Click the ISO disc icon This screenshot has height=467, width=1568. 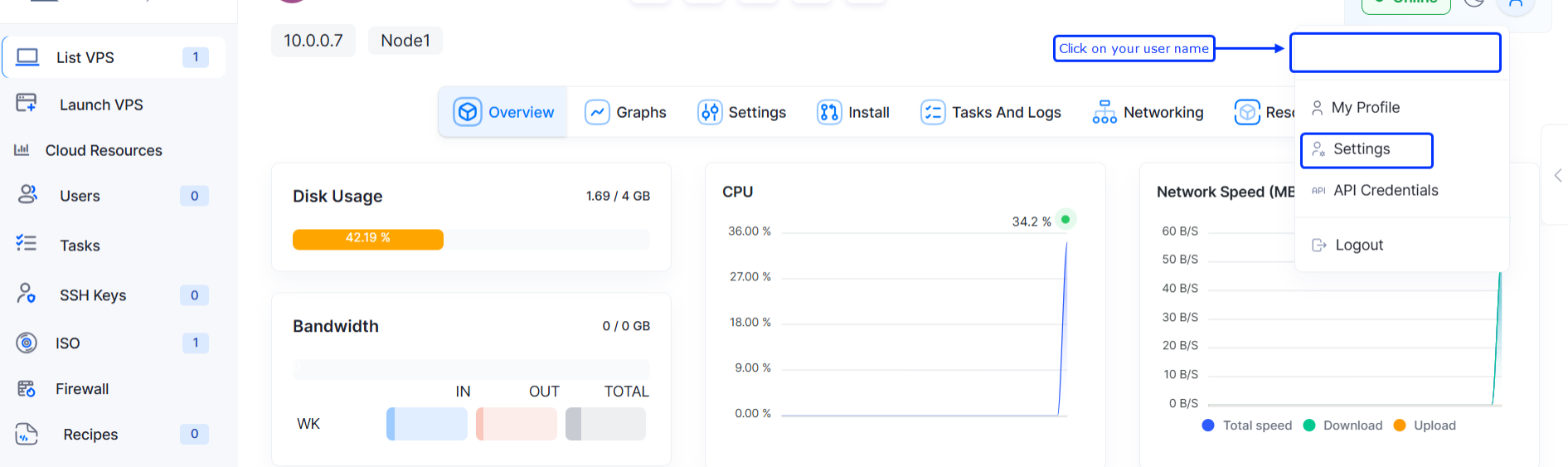27,343
